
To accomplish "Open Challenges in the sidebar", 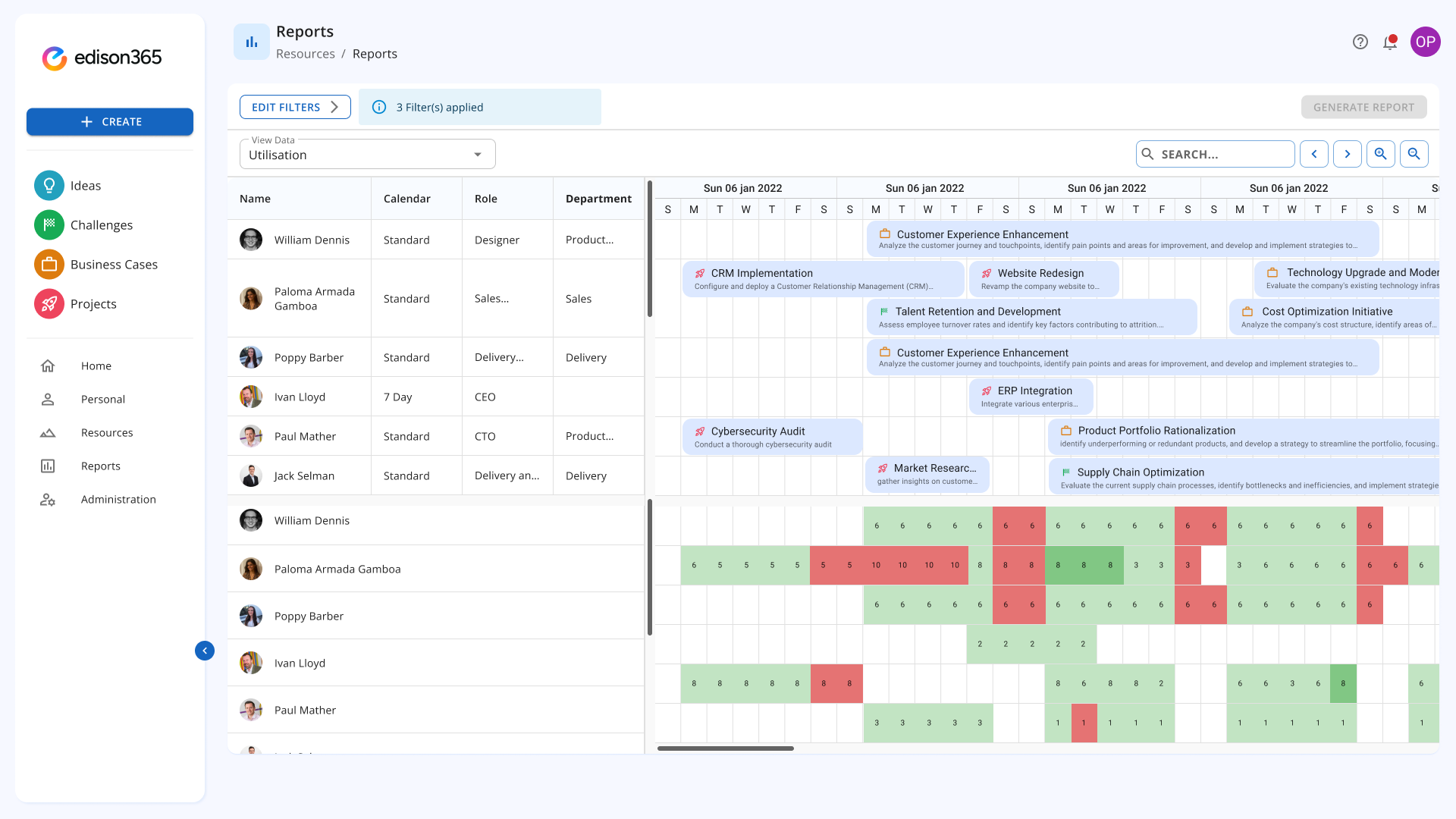I will 102,225.
